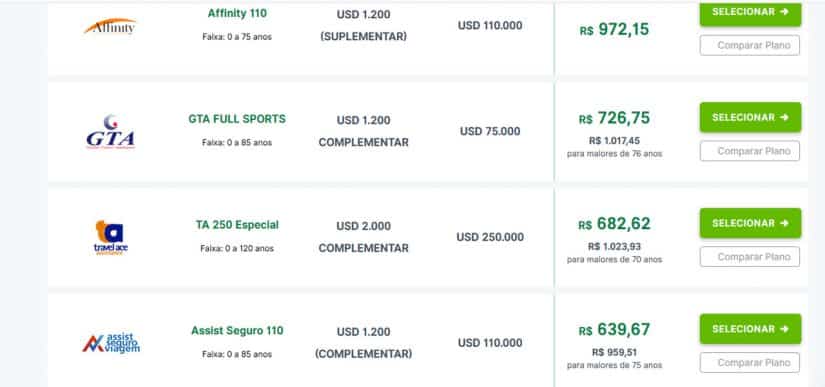Screen dimensions: 825x387
Task: Toggle Comparar Plano for Assist Seguro 110
Action: (750, 363)
